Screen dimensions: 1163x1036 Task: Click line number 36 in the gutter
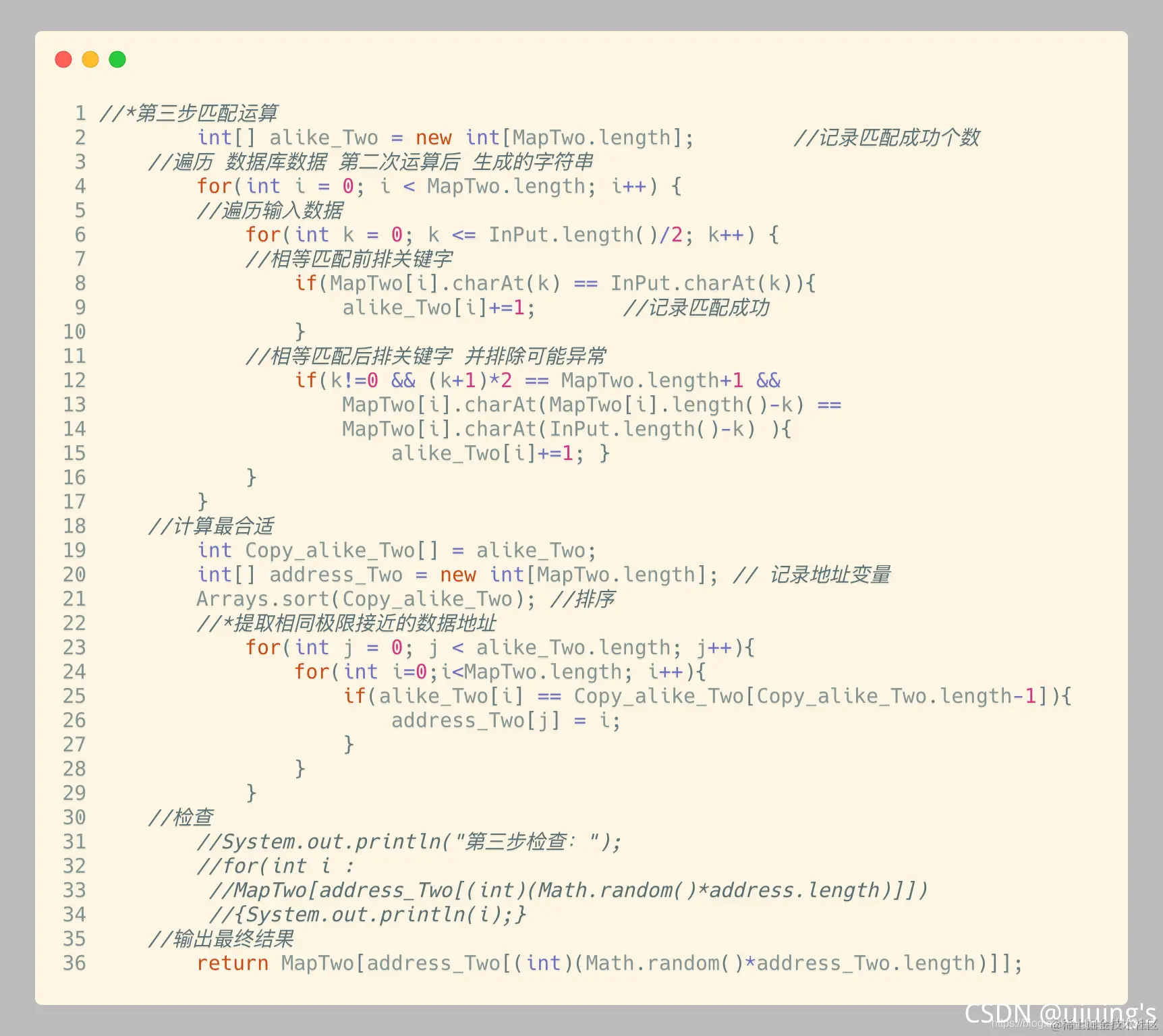click(74, 963)
